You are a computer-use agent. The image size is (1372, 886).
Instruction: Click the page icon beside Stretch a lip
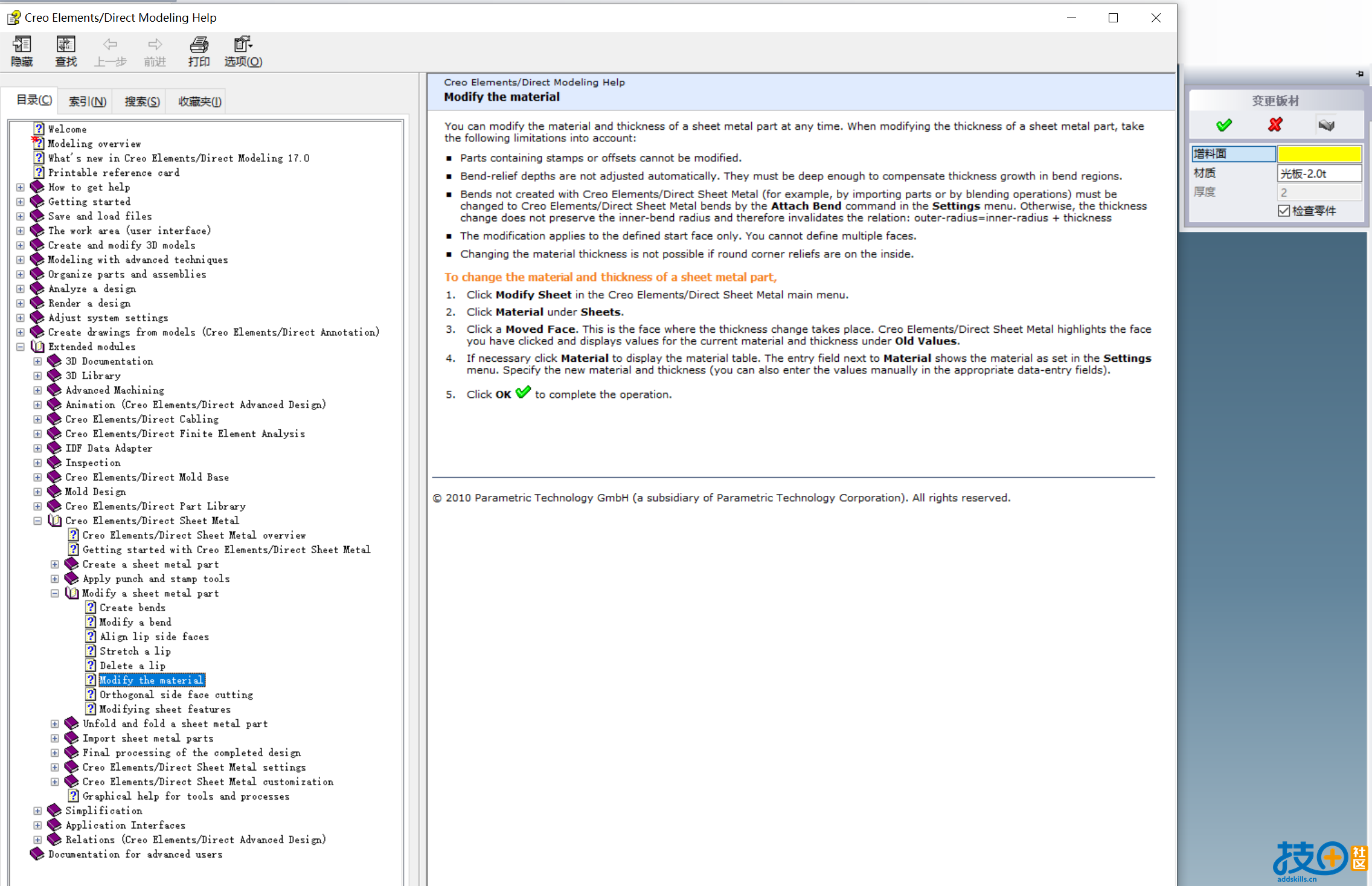91,650
